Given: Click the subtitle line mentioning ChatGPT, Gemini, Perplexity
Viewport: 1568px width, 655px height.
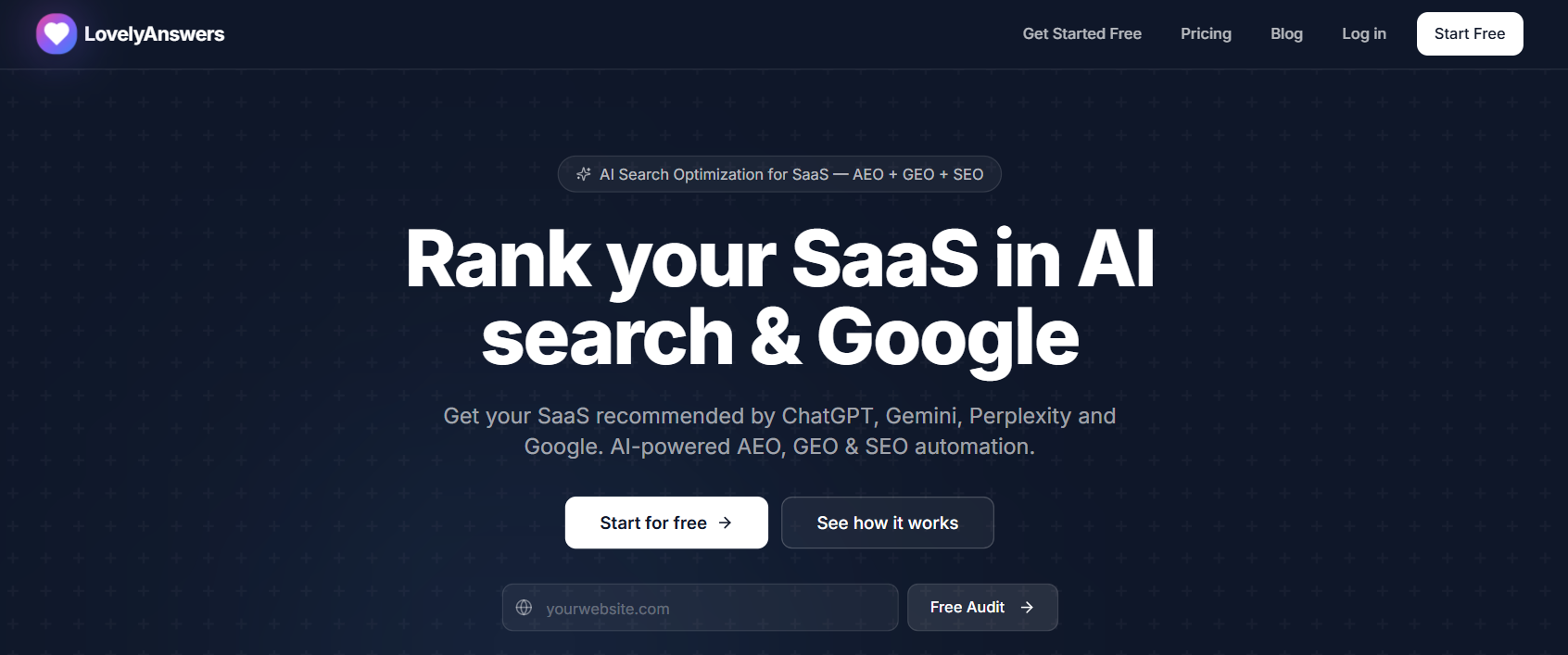Looking at the screenshot, I should click(x=779, y=416).
